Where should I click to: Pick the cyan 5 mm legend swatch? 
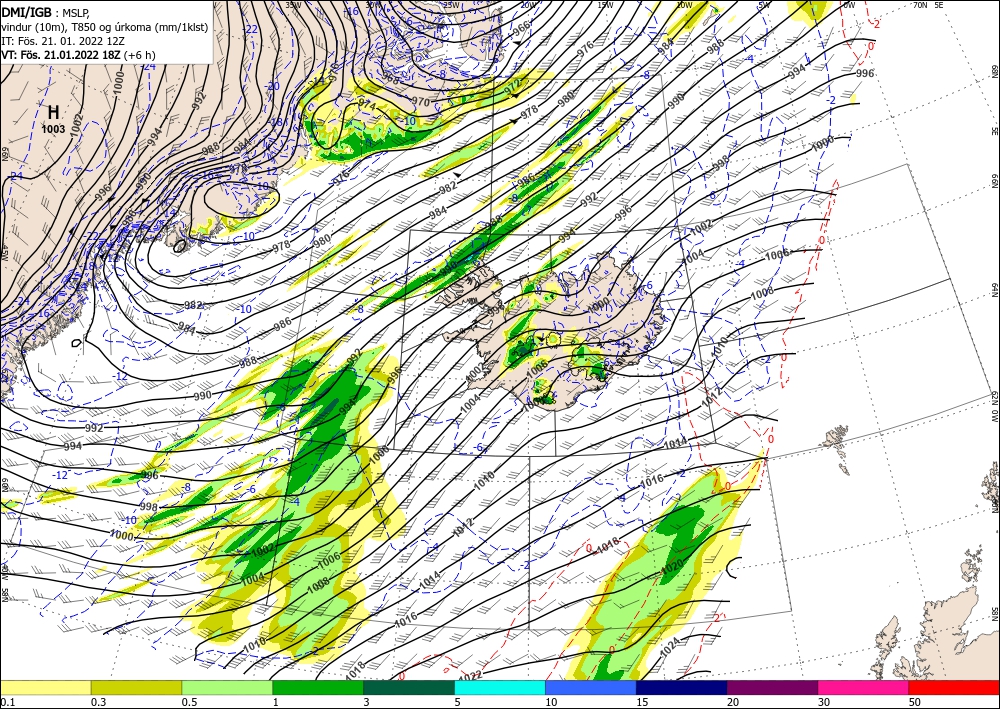click(x=500, y=687)
